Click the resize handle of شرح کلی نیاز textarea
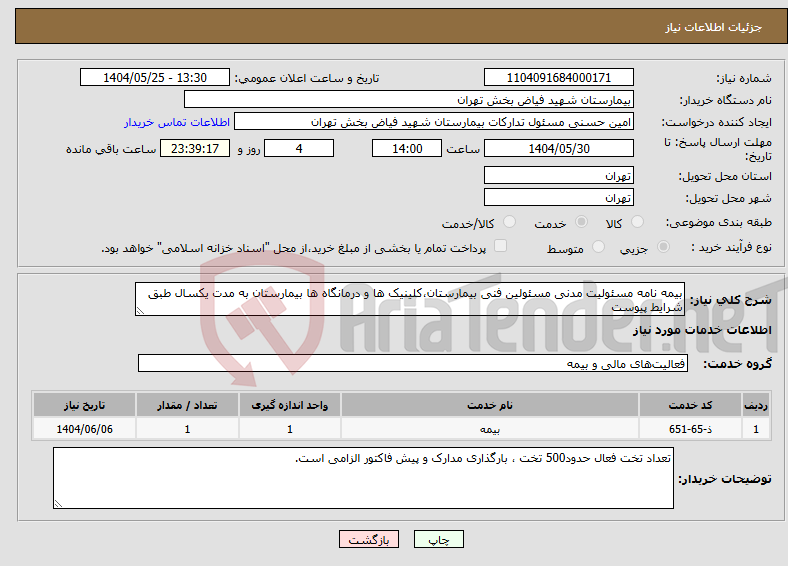Image resolution: width=788 pixels, height=566 pixels. (140, 311)
